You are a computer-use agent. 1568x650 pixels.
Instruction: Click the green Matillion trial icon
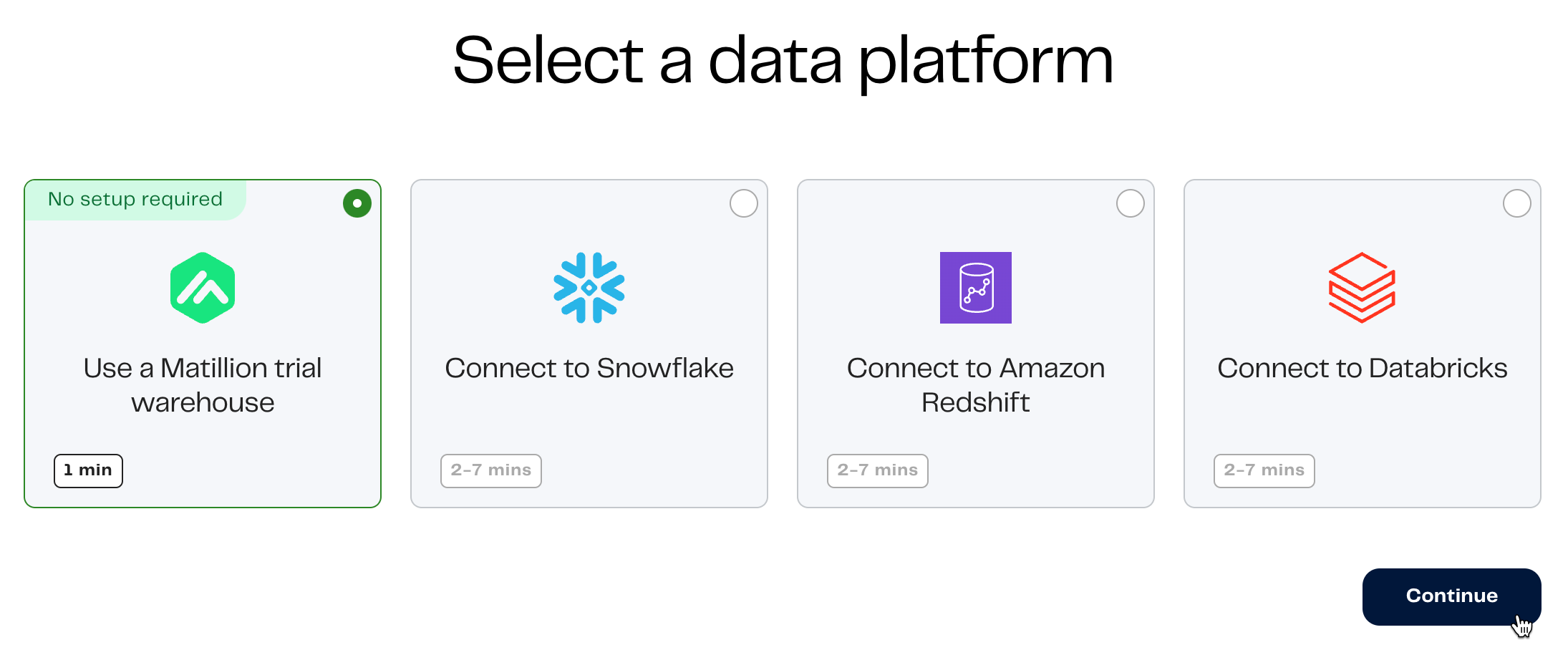pos(201,288)
